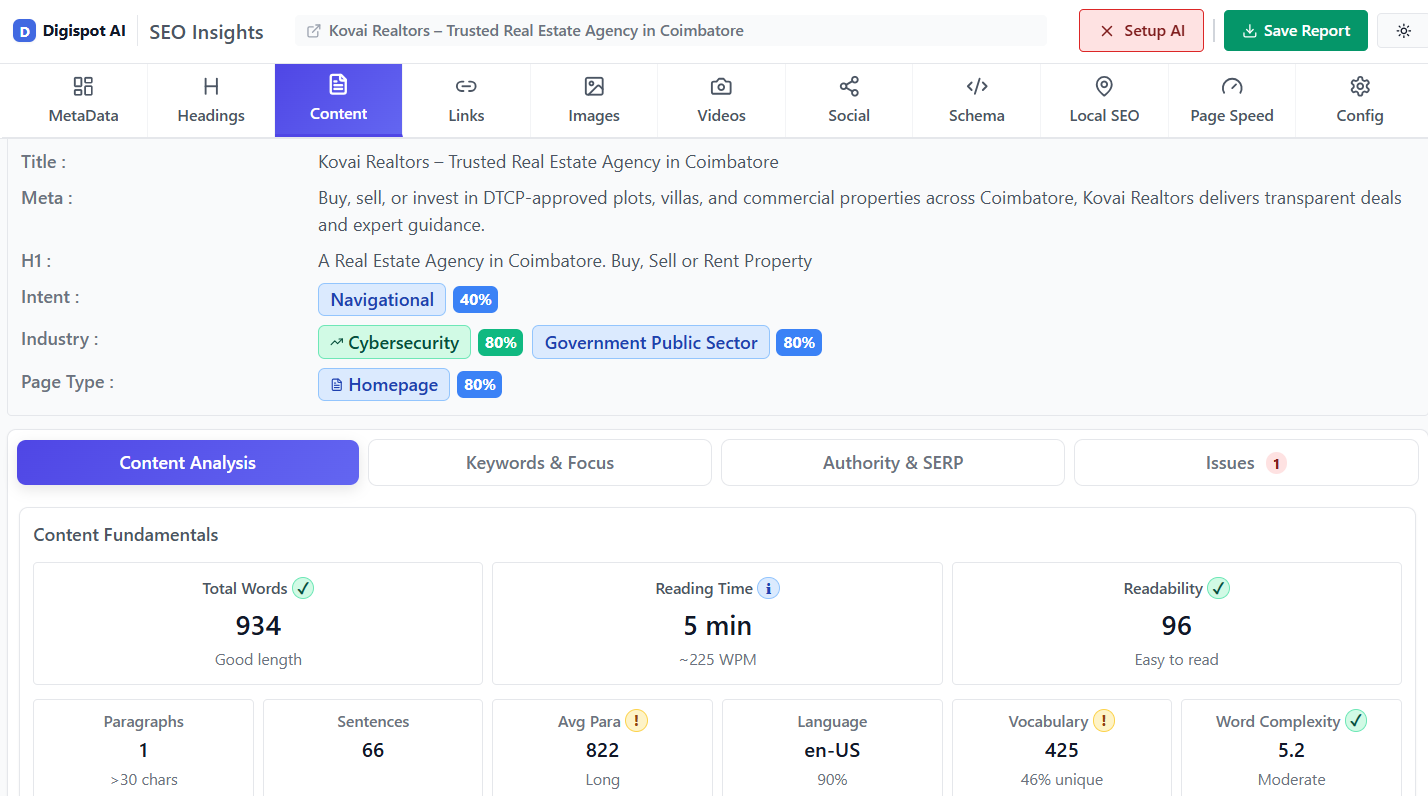1428x796 pixels.
Task: Click the Readability score 96
Action: pyautogui.click(x=1177, y=626)
